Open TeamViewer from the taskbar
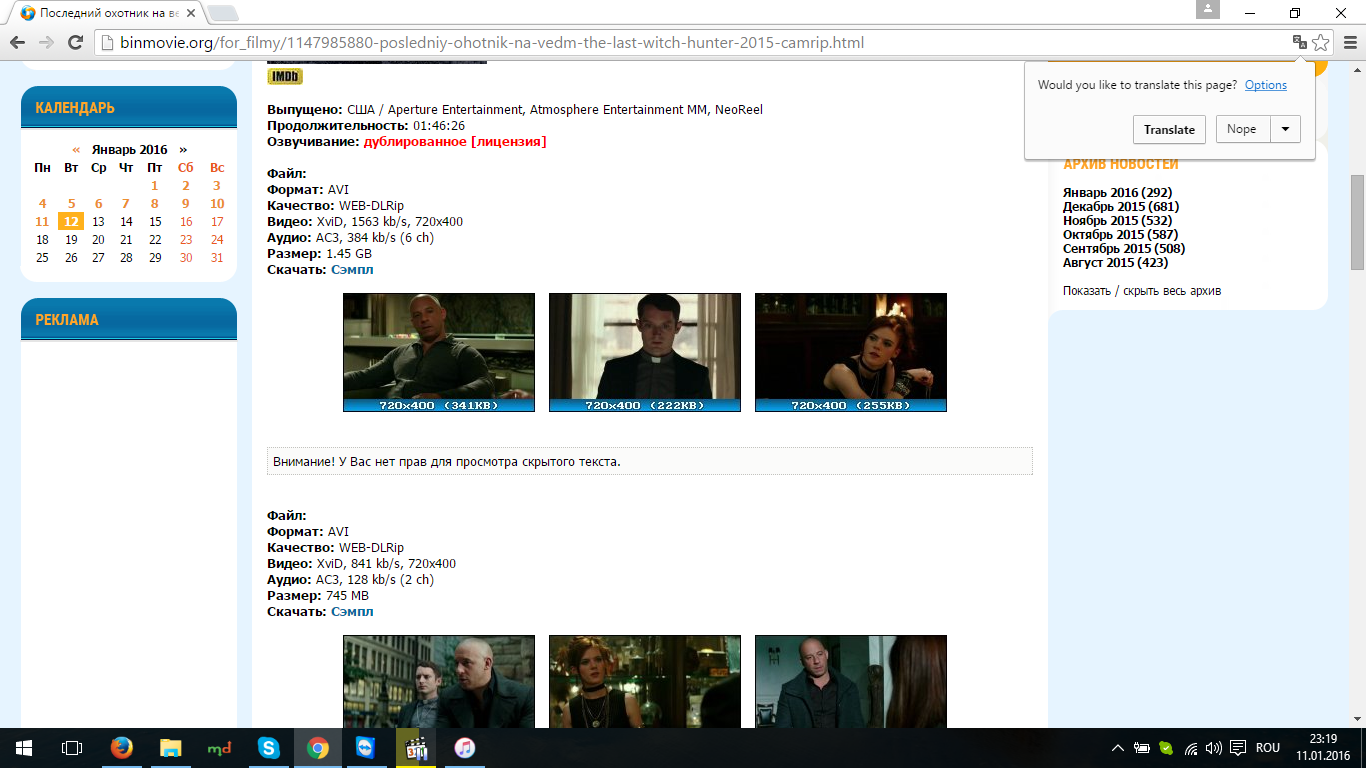 click(x=365, y=748)
